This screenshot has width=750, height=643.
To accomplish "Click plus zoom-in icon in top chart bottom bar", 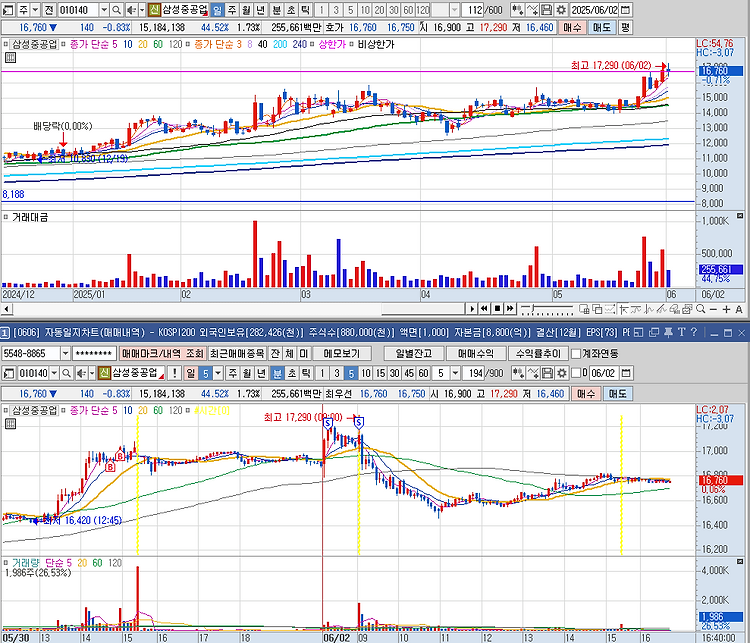I will [726, 310].
